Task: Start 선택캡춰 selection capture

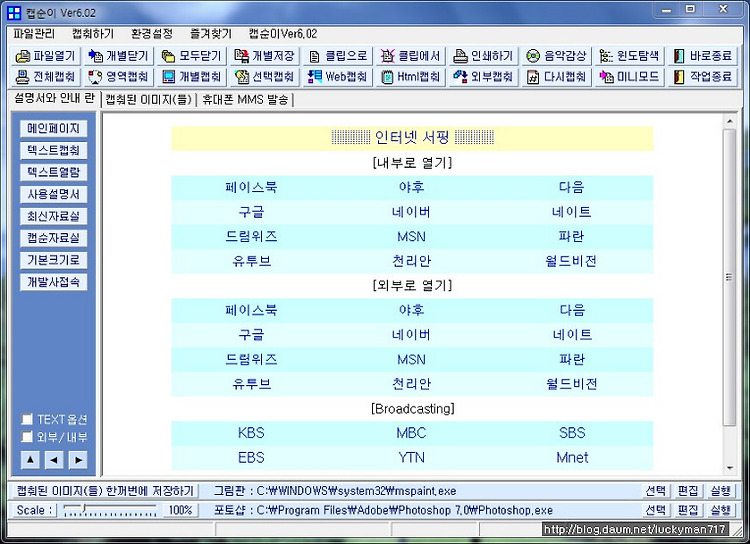Action: point(265,77)
